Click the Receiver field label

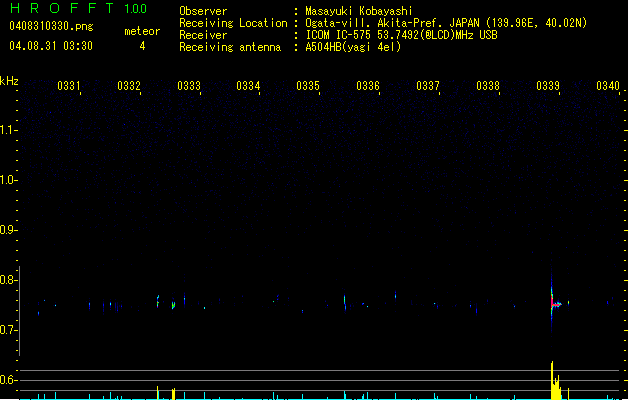(x=203, y=35)
